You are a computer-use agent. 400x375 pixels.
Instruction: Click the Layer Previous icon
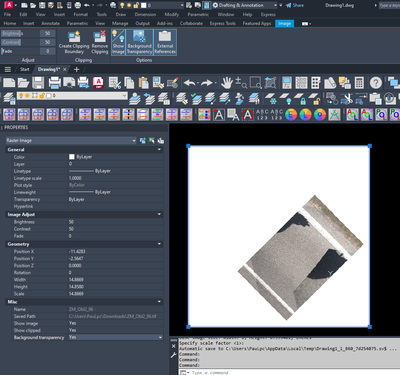pos(149,98)
